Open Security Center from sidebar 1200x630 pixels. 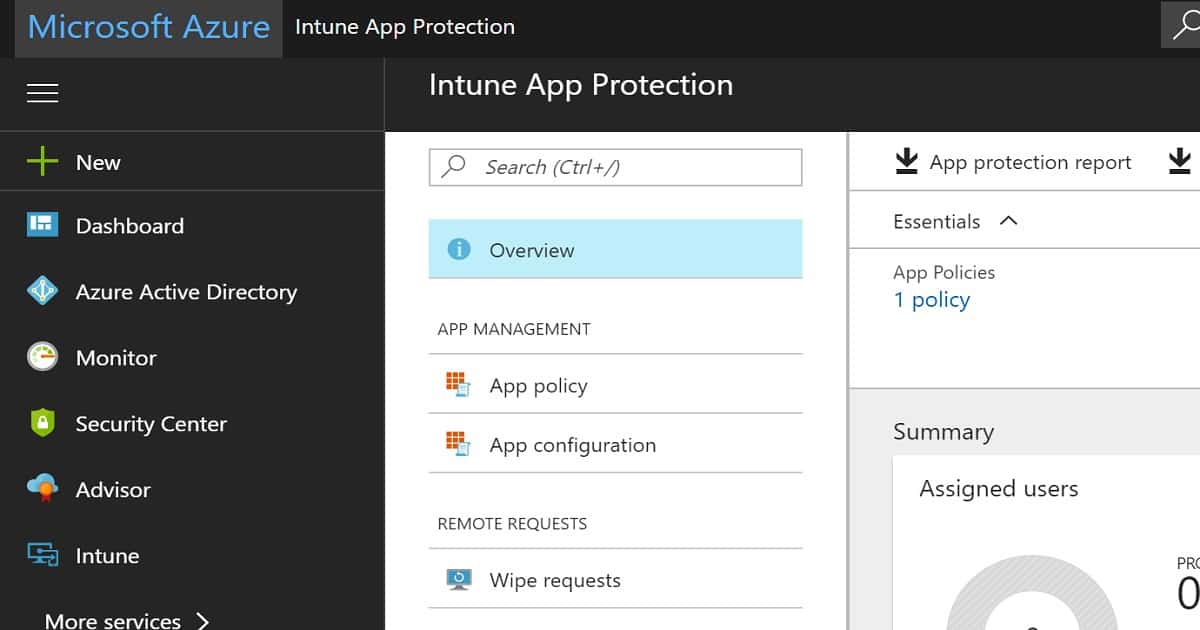192,423
